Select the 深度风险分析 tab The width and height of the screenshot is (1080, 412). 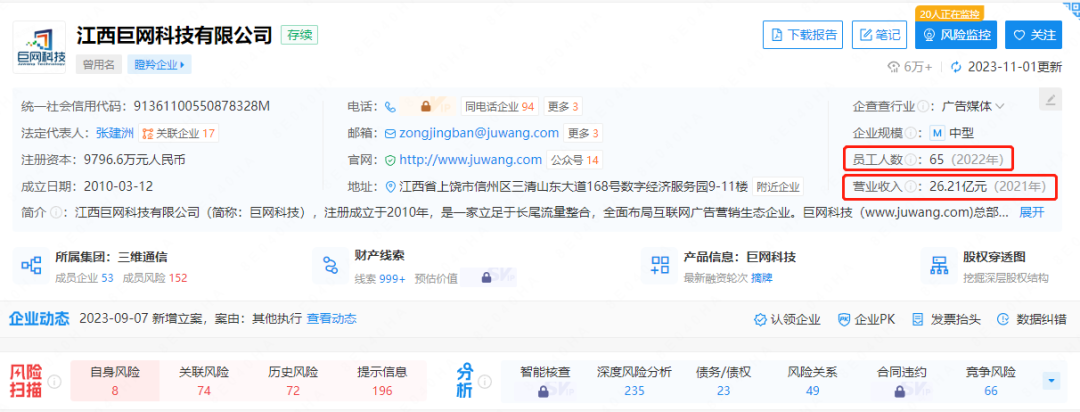[x=634, y=381]
